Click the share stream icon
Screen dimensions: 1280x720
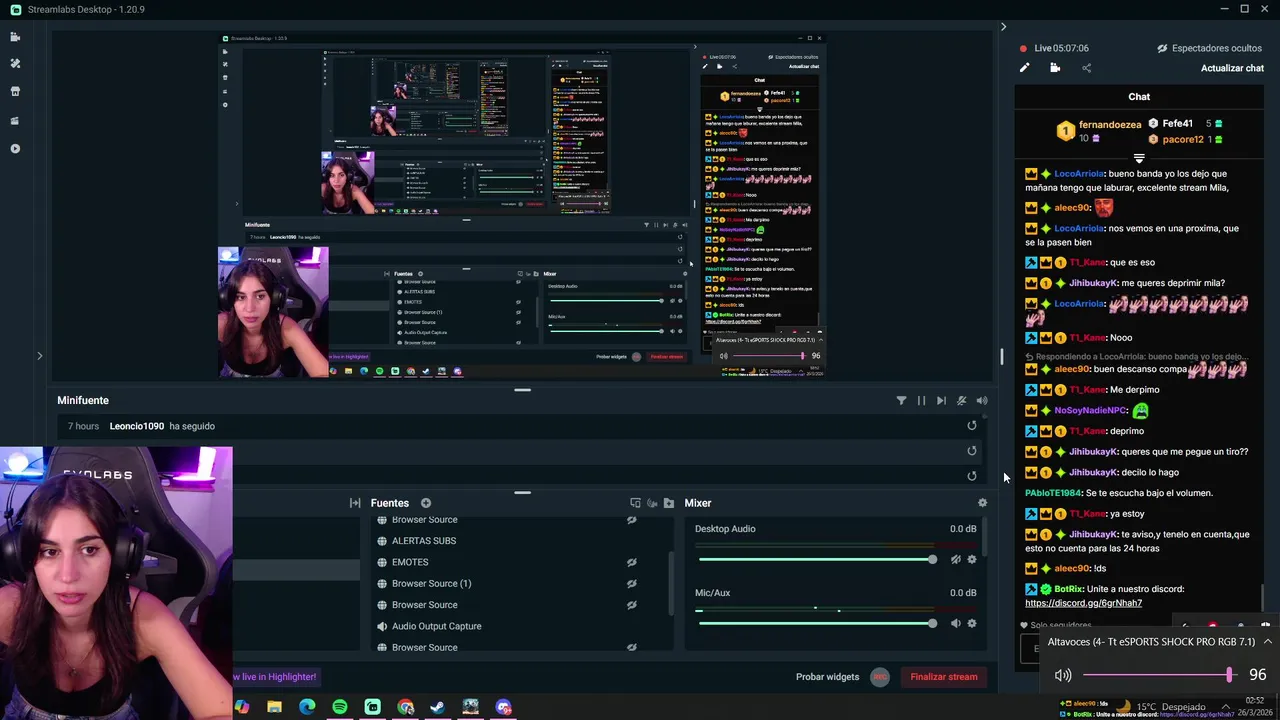coord(1087,68)
